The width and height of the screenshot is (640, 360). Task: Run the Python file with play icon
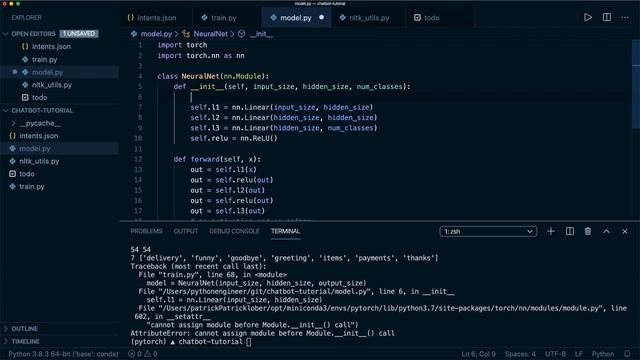(588, 18)
